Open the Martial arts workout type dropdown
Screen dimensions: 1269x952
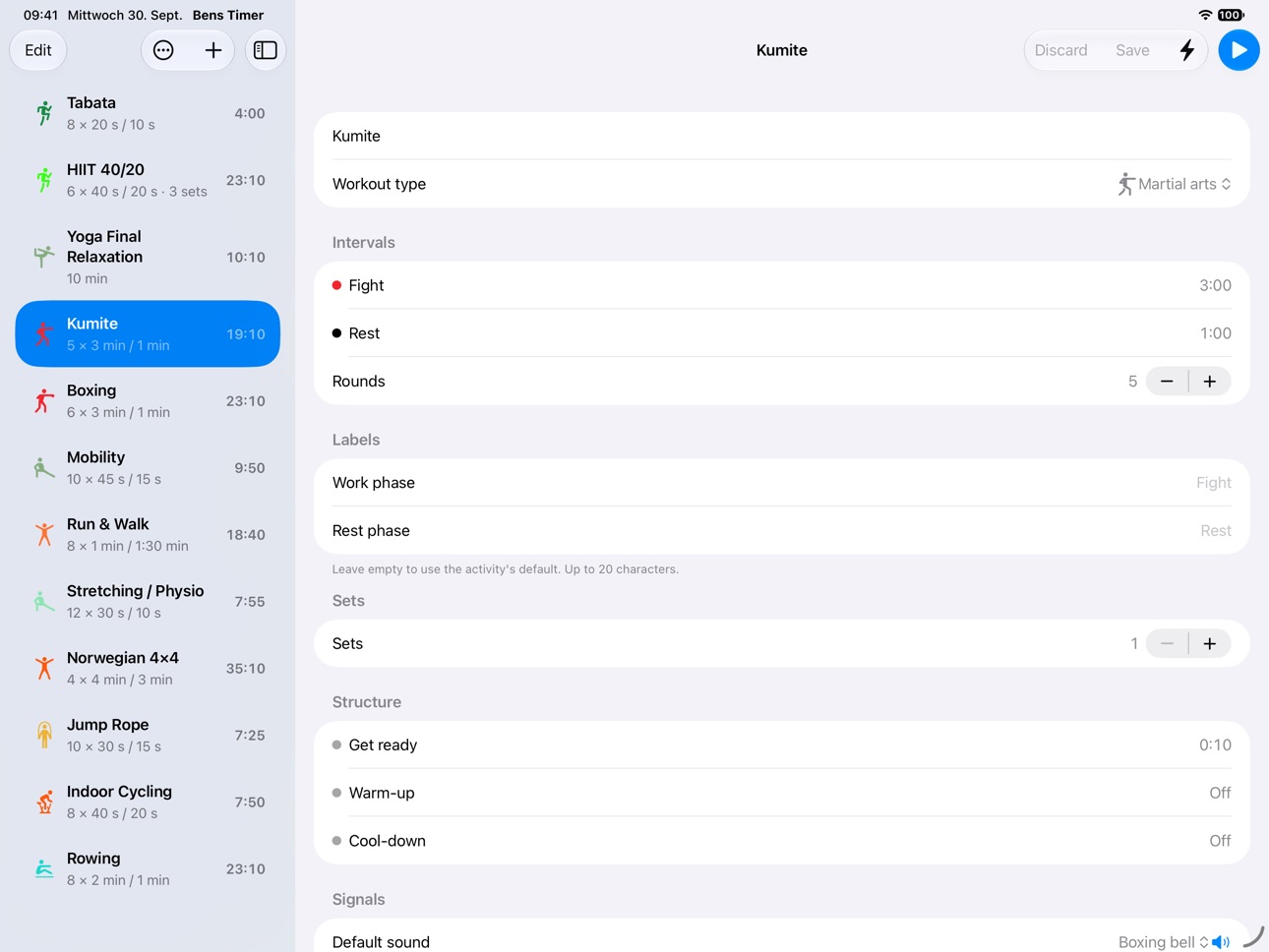(1175, 184)
